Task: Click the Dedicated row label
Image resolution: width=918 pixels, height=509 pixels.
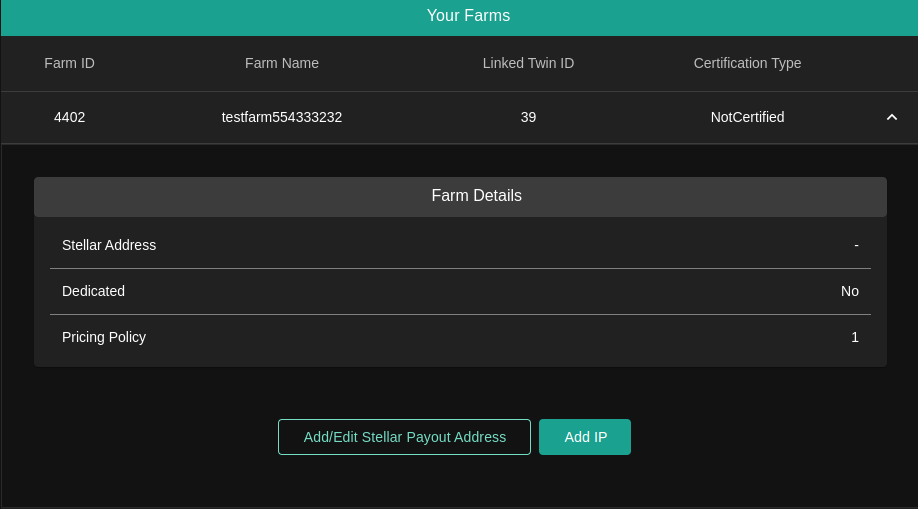Action: [x=93, y=291]
